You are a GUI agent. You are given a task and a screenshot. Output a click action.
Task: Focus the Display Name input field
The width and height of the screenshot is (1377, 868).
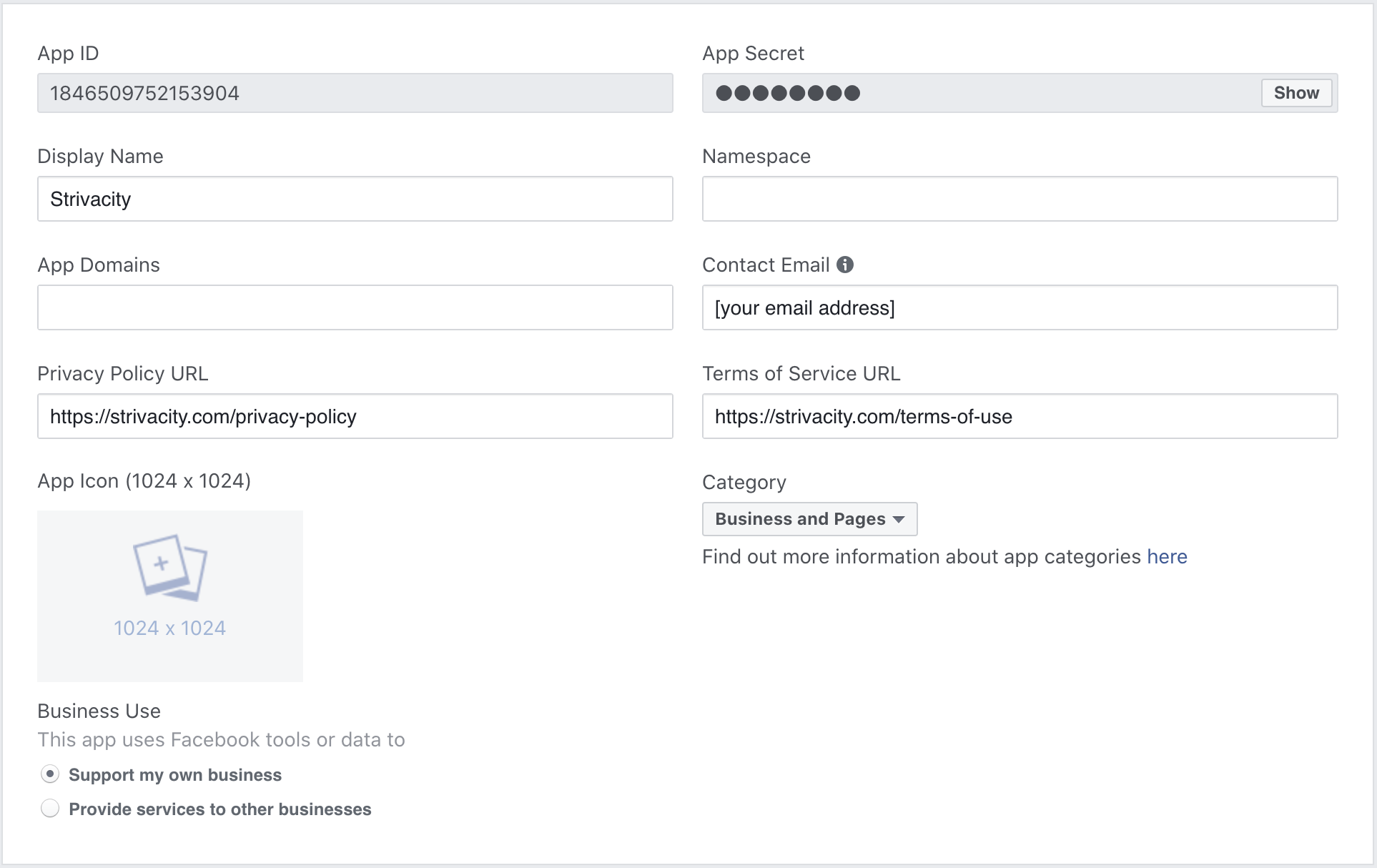[355, 199]
